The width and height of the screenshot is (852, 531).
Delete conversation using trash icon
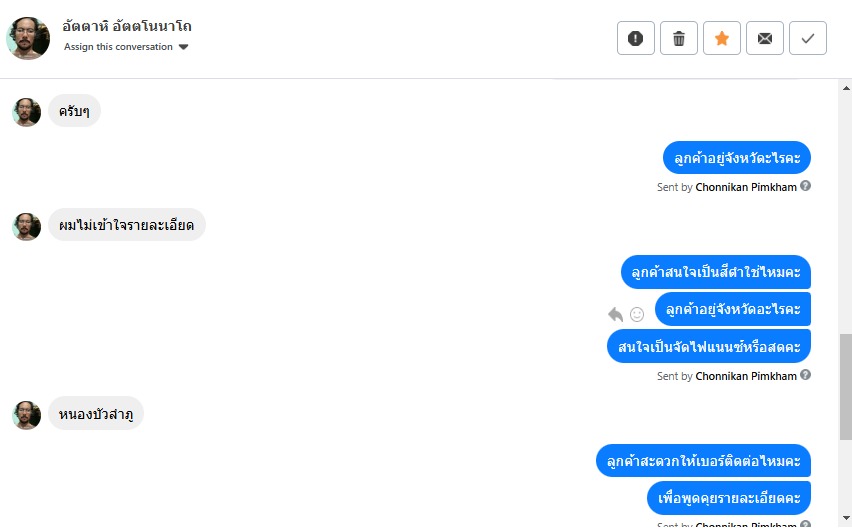[679, 39]
